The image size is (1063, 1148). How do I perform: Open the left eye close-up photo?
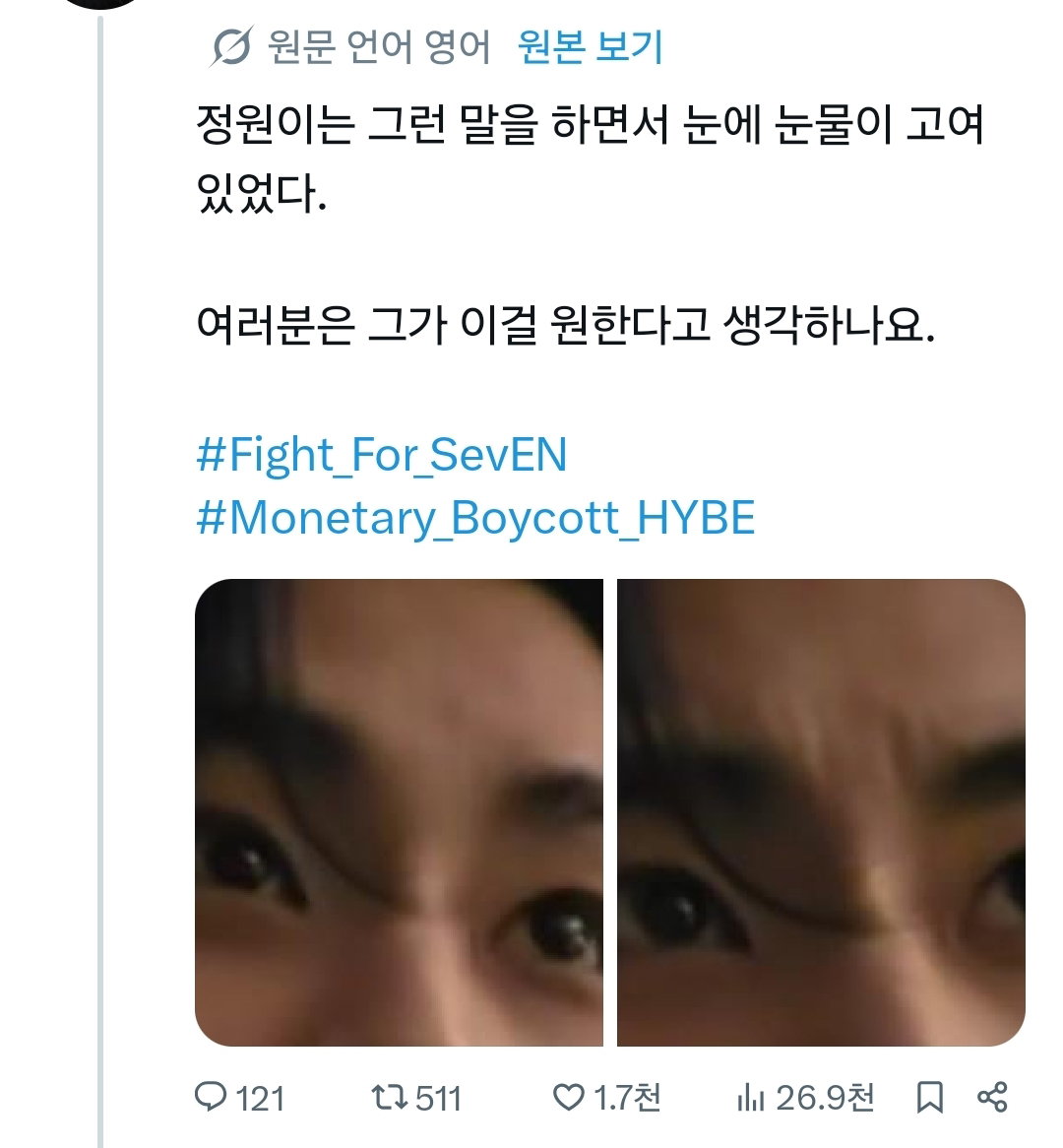tap(399, 812)
